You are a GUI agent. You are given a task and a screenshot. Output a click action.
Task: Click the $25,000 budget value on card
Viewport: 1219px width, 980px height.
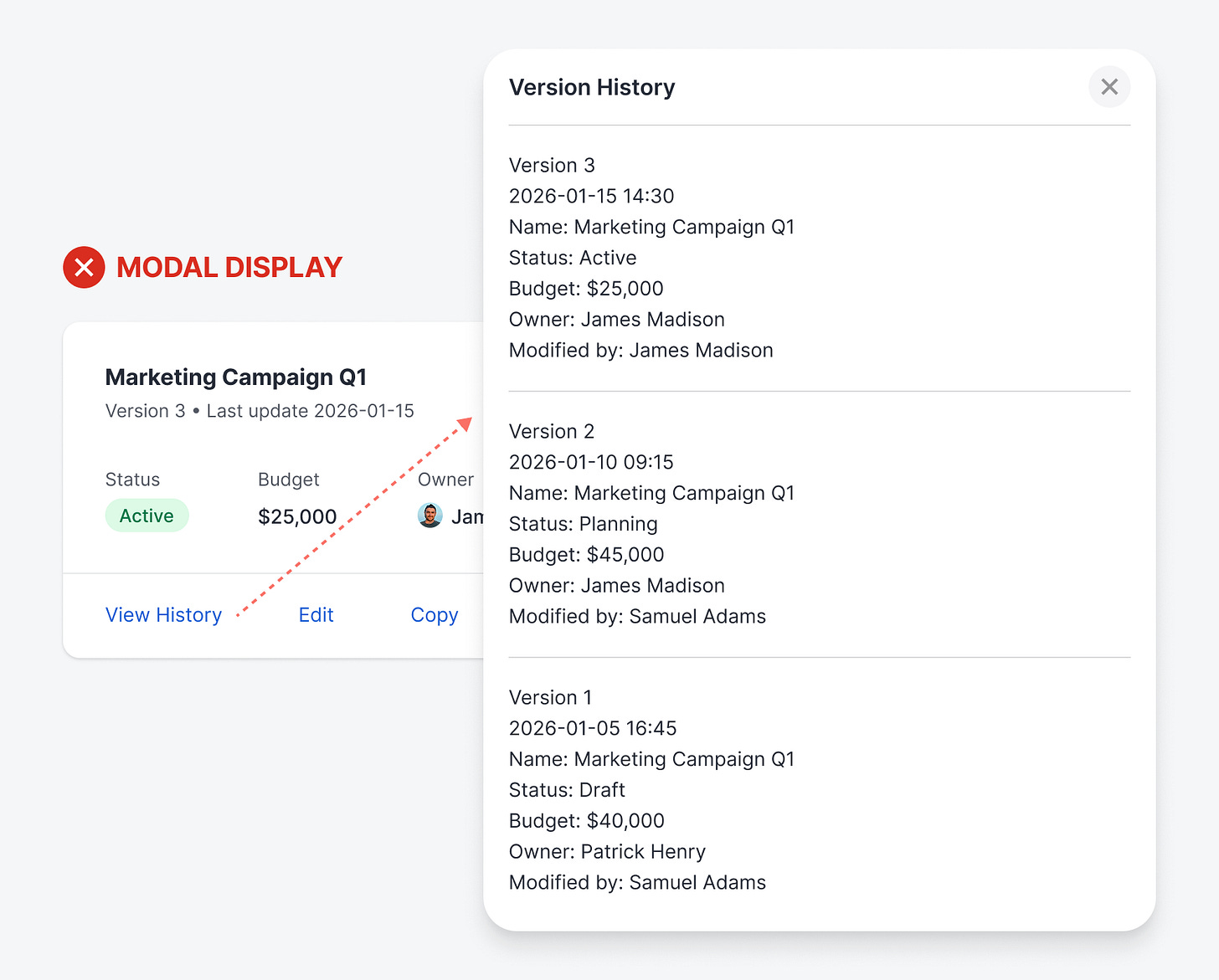(297, 517)
